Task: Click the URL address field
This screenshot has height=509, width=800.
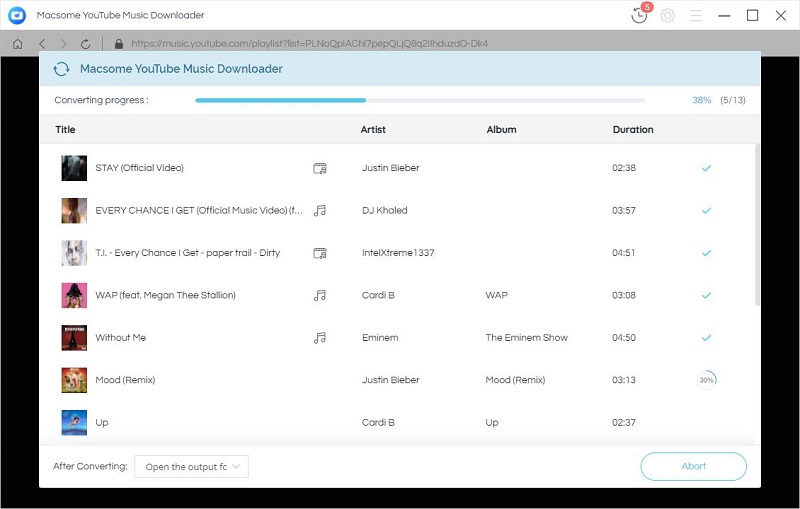Action: click(309, 44)
